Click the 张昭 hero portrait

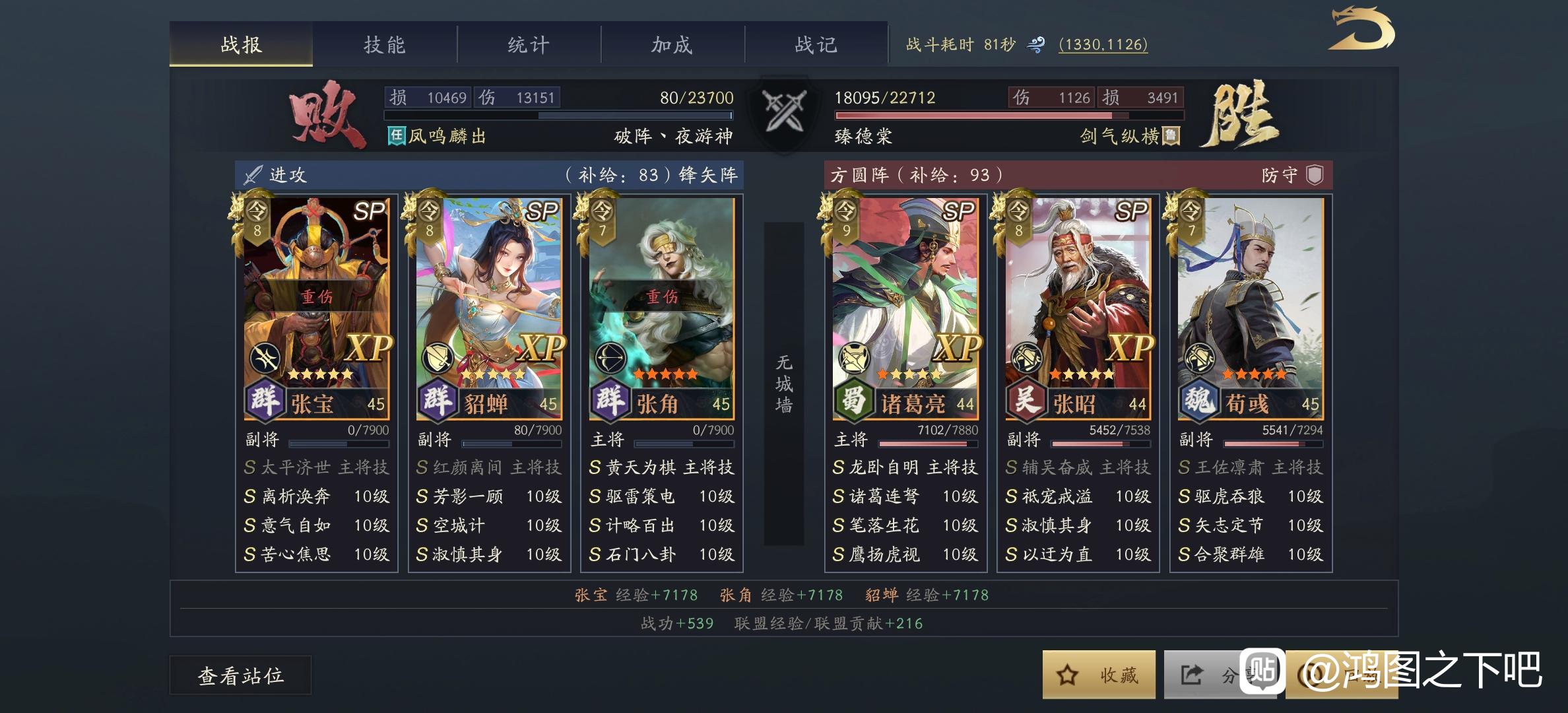coord(1078,308)
